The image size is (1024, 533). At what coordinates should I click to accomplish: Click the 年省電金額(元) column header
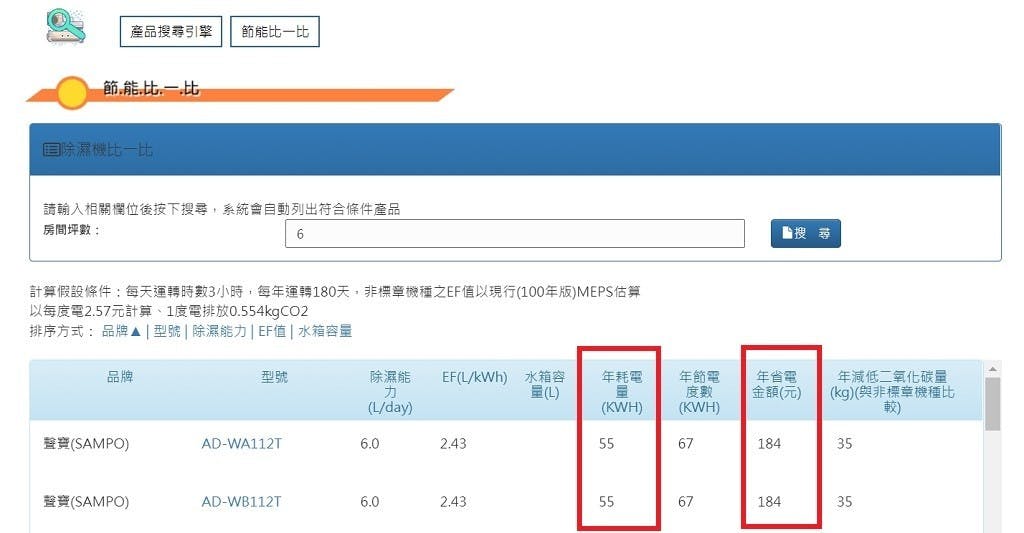pyautogui.click(x=776, y=385)
